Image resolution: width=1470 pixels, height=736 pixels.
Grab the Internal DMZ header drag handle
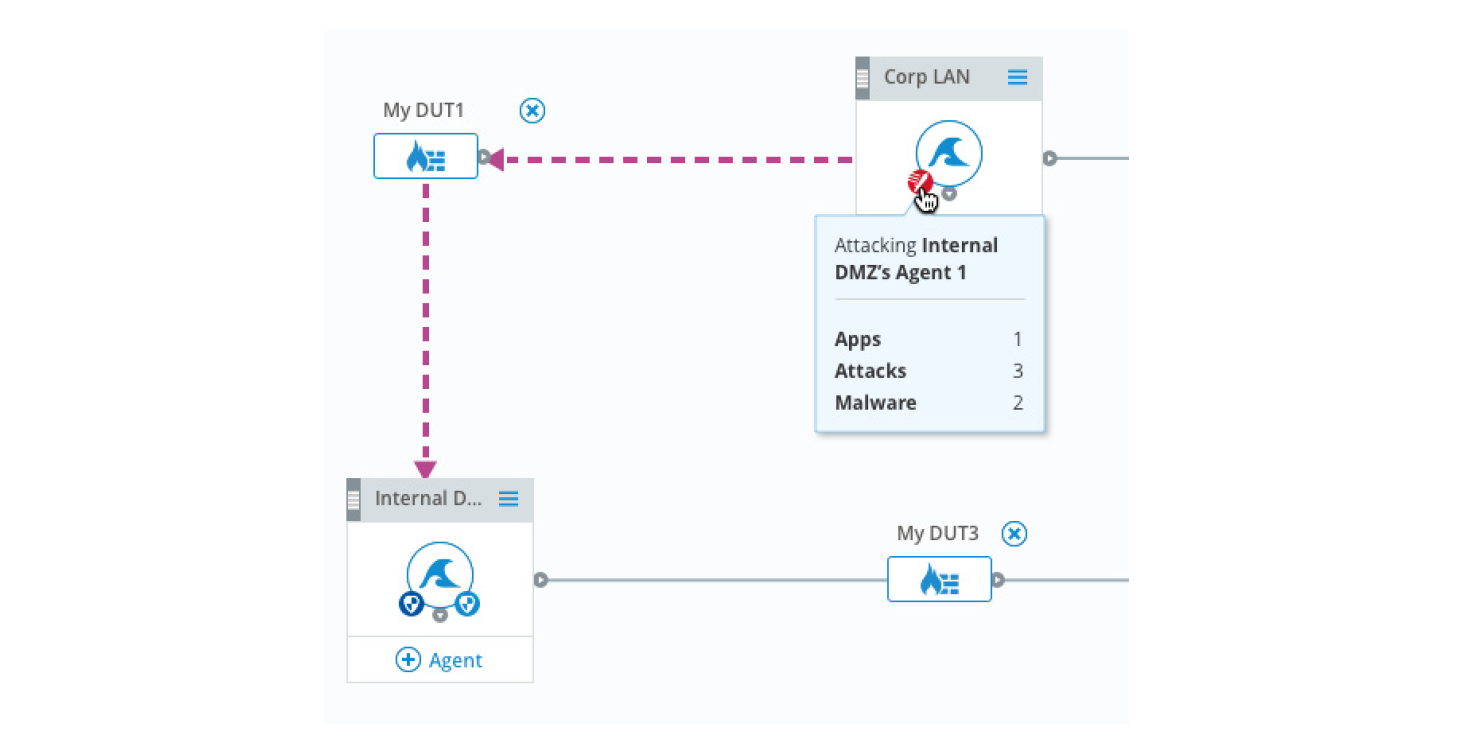pyautogui.click(x=353, y=499)
